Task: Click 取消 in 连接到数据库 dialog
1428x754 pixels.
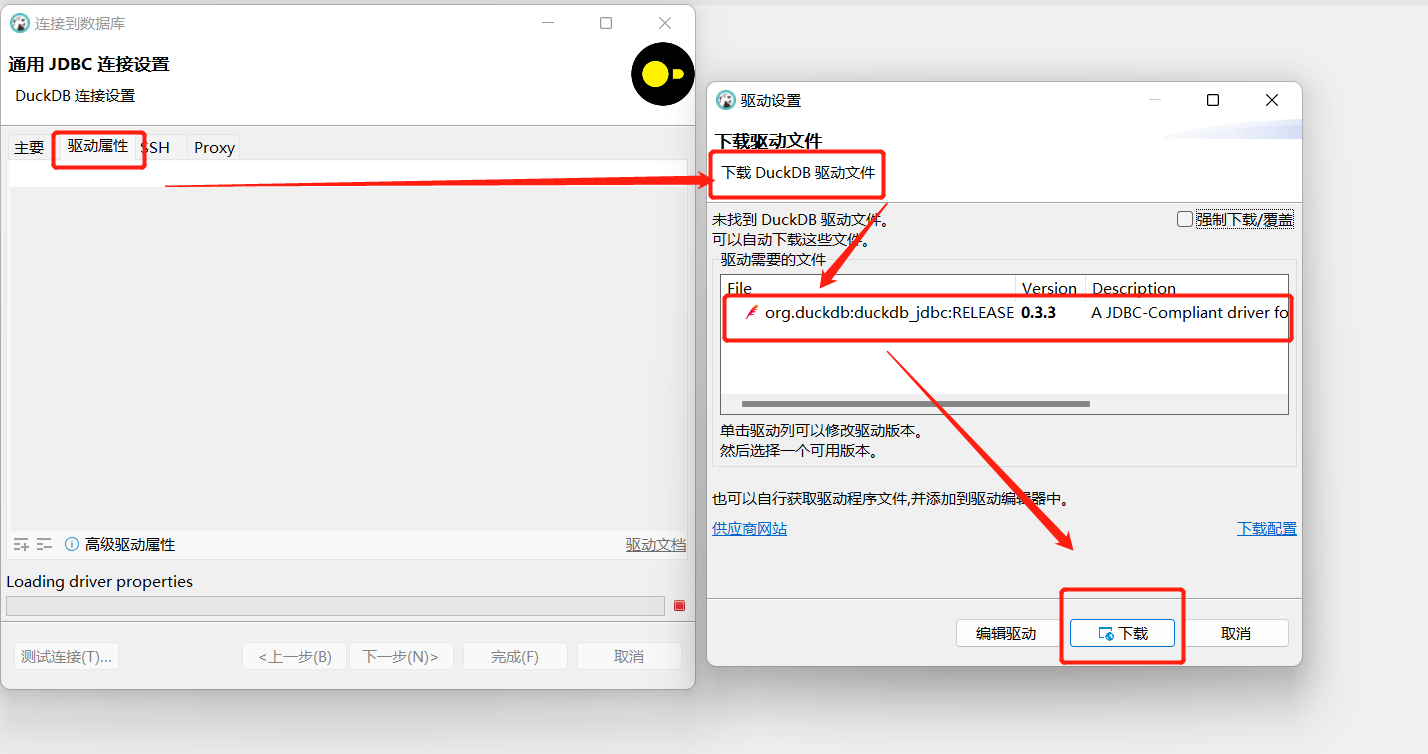Action: [x=629, y=656]
